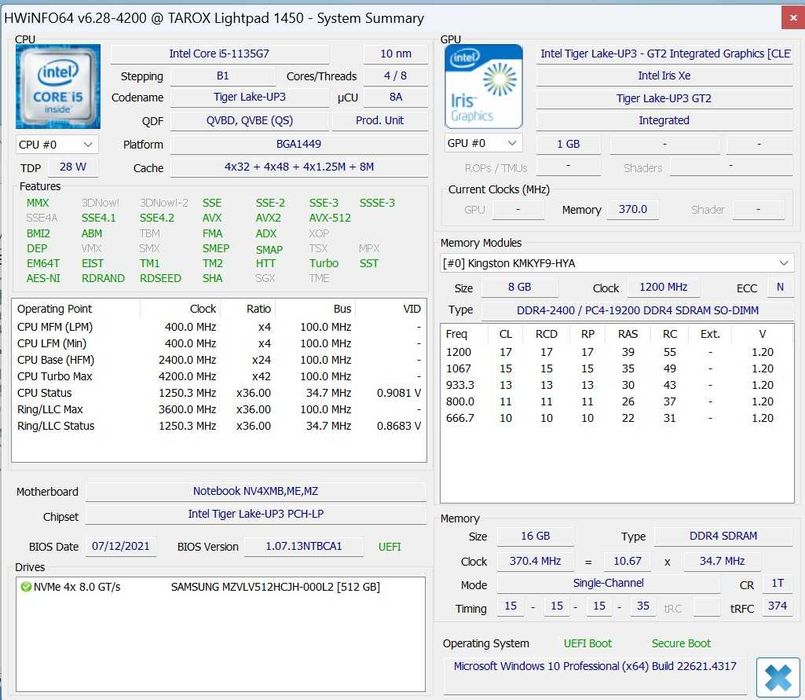Click the Intel Iris Xe field

tap(665, 76)
